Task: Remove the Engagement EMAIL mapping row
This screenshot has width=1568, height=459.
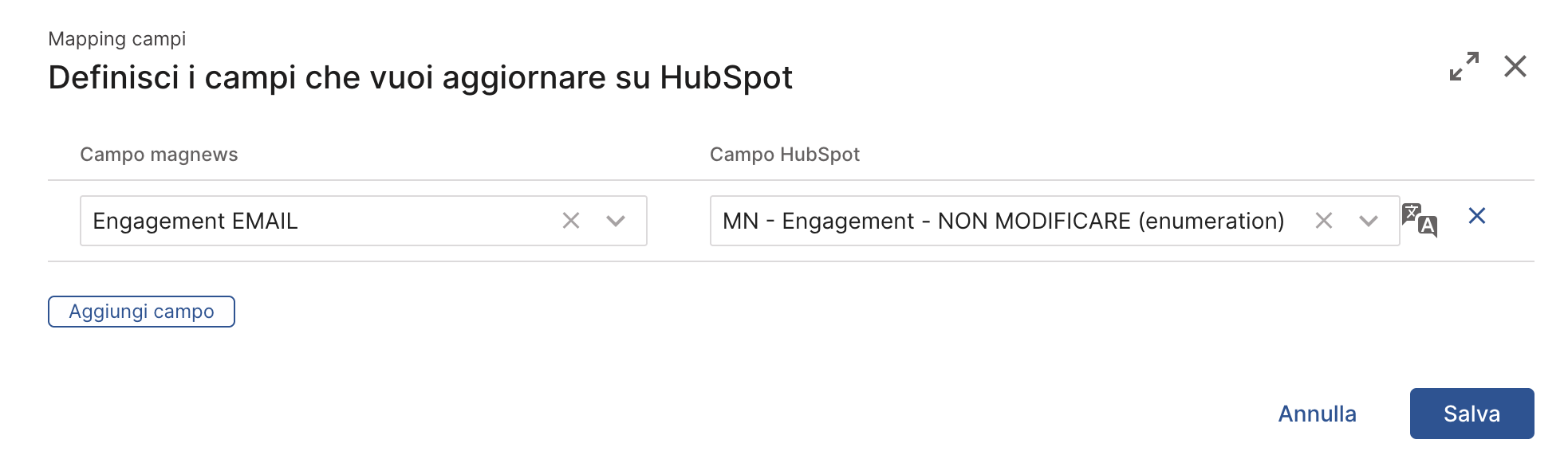Action: point(1476,216)
